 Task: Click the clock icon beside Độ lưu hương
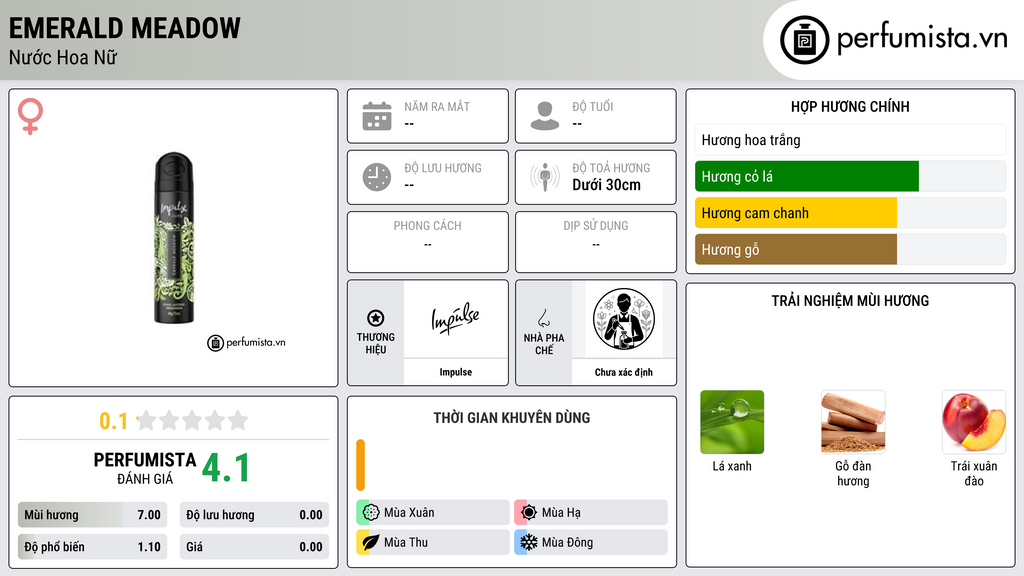(x=377, y=177)
